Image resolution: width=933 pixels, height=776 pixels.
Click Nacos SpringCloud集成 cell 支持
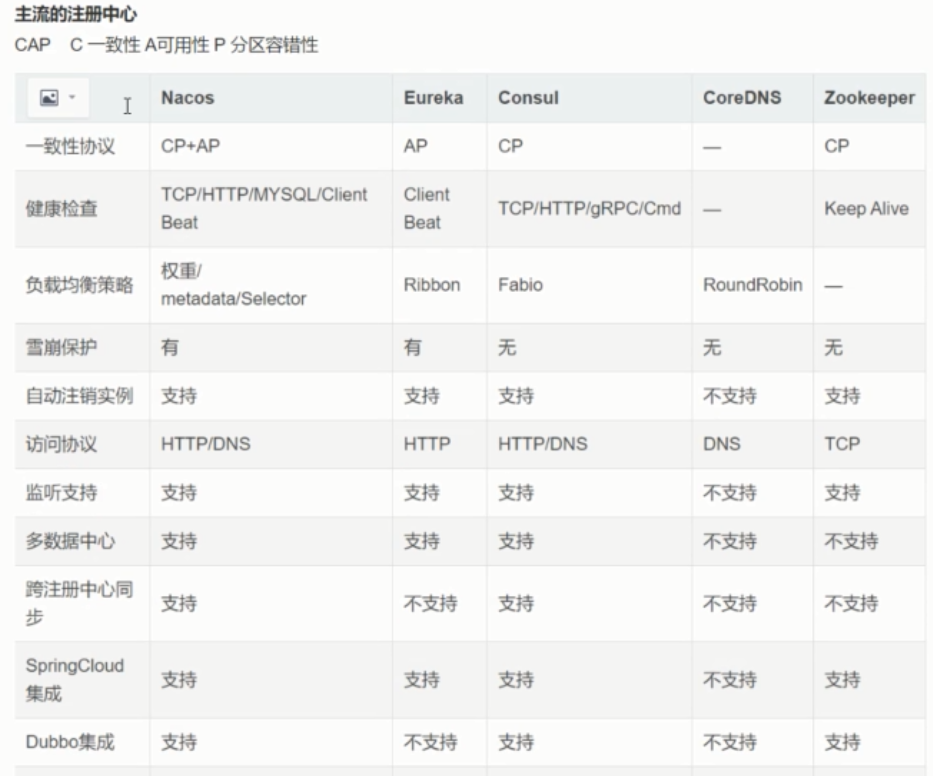[x=179, y=680]
